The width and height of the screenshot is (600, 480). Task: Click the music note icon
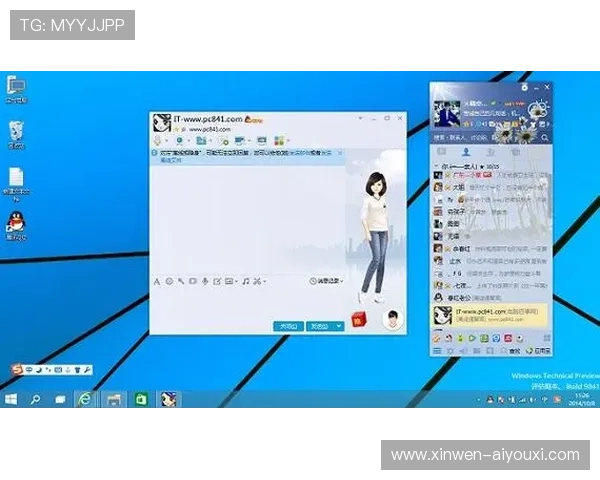pos(246,282)
